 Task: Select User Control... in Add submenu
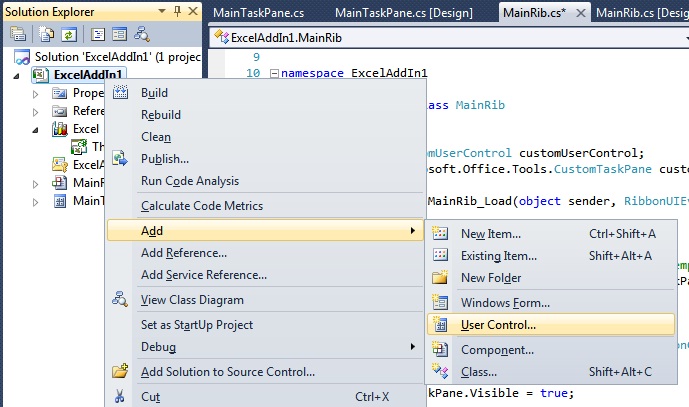coord(551,325)
